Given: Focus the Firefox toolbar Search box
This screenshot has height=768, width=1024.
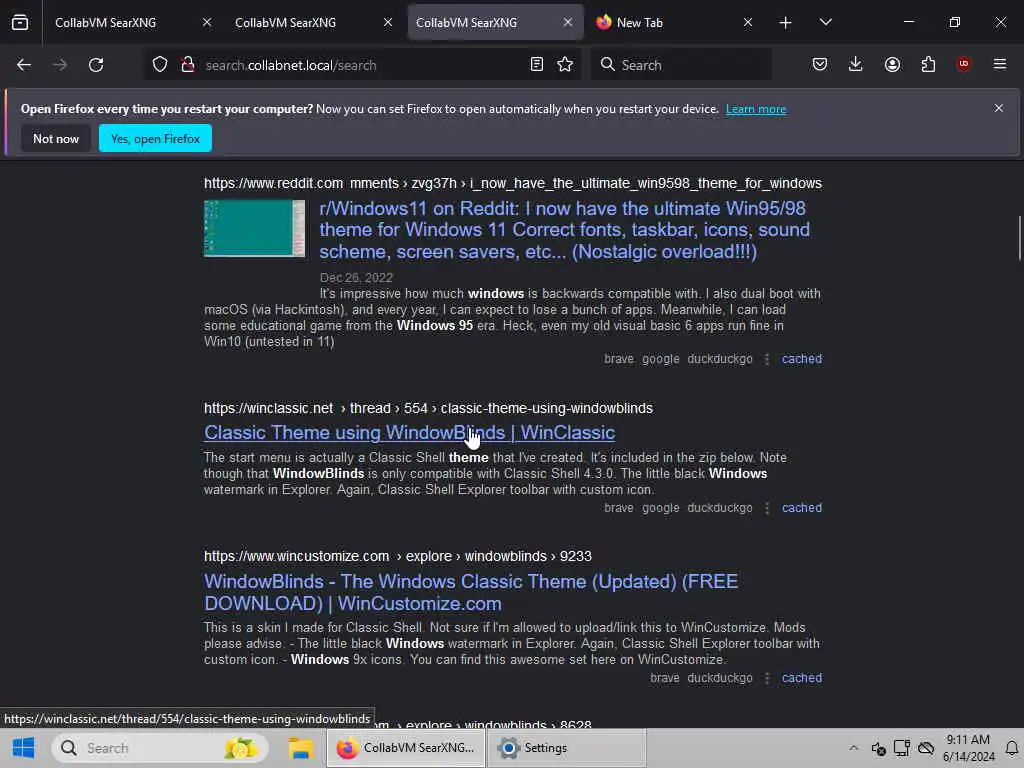Looking at the screenshot, I should click(681, 65).
